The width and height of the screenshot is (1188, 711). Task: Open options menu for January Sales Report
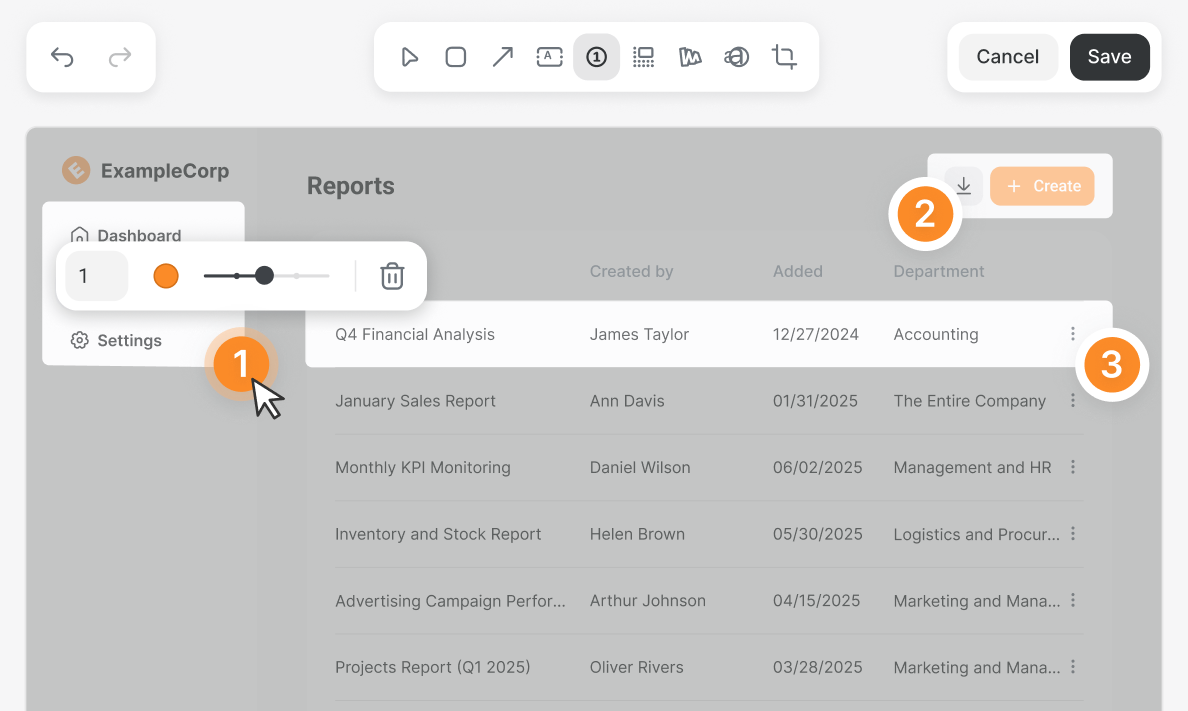point(1073,400)
